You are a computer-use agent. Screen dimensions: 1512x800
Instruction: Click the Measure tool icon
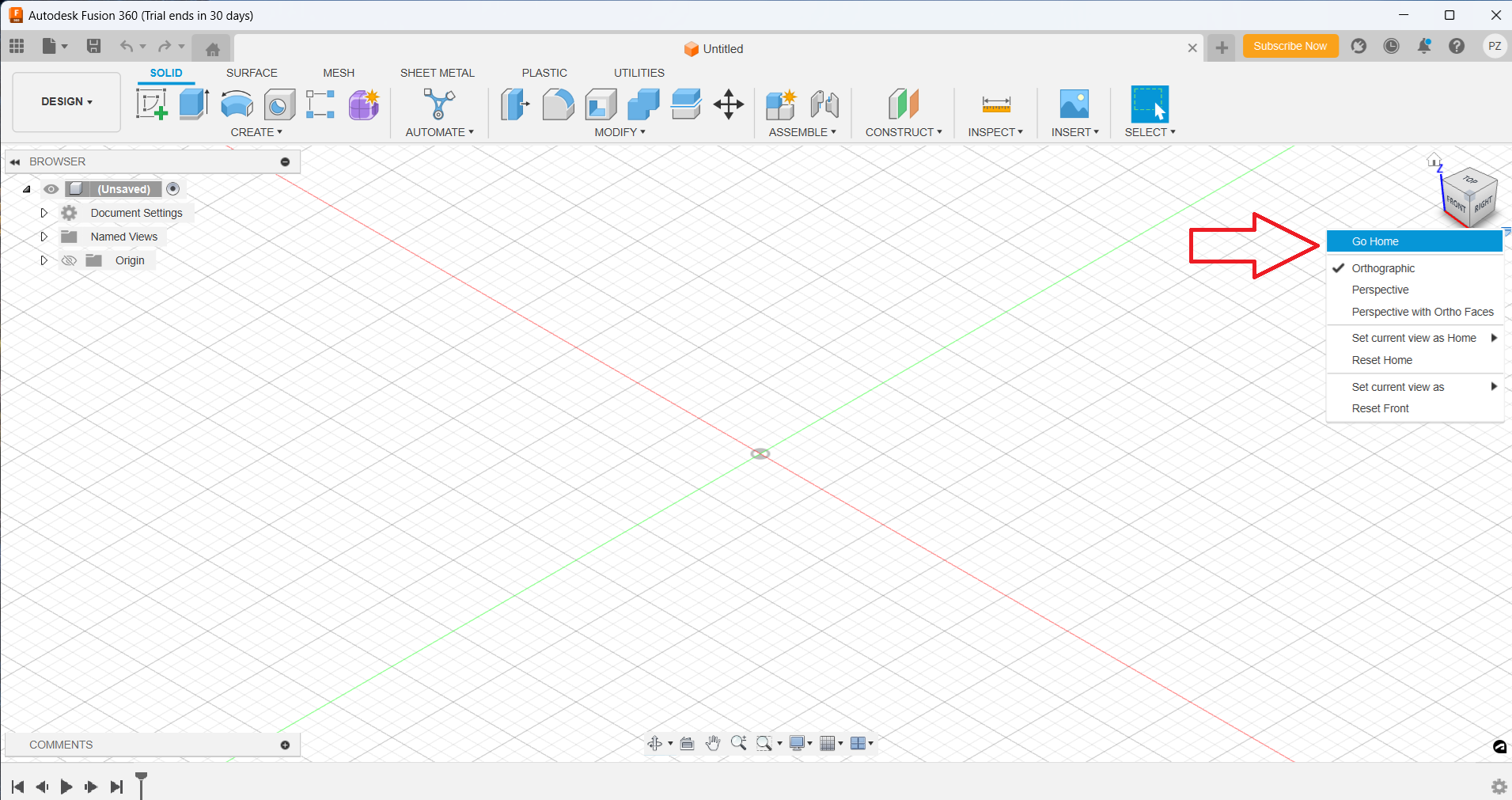pyautogui.click(x=996, y=104)
